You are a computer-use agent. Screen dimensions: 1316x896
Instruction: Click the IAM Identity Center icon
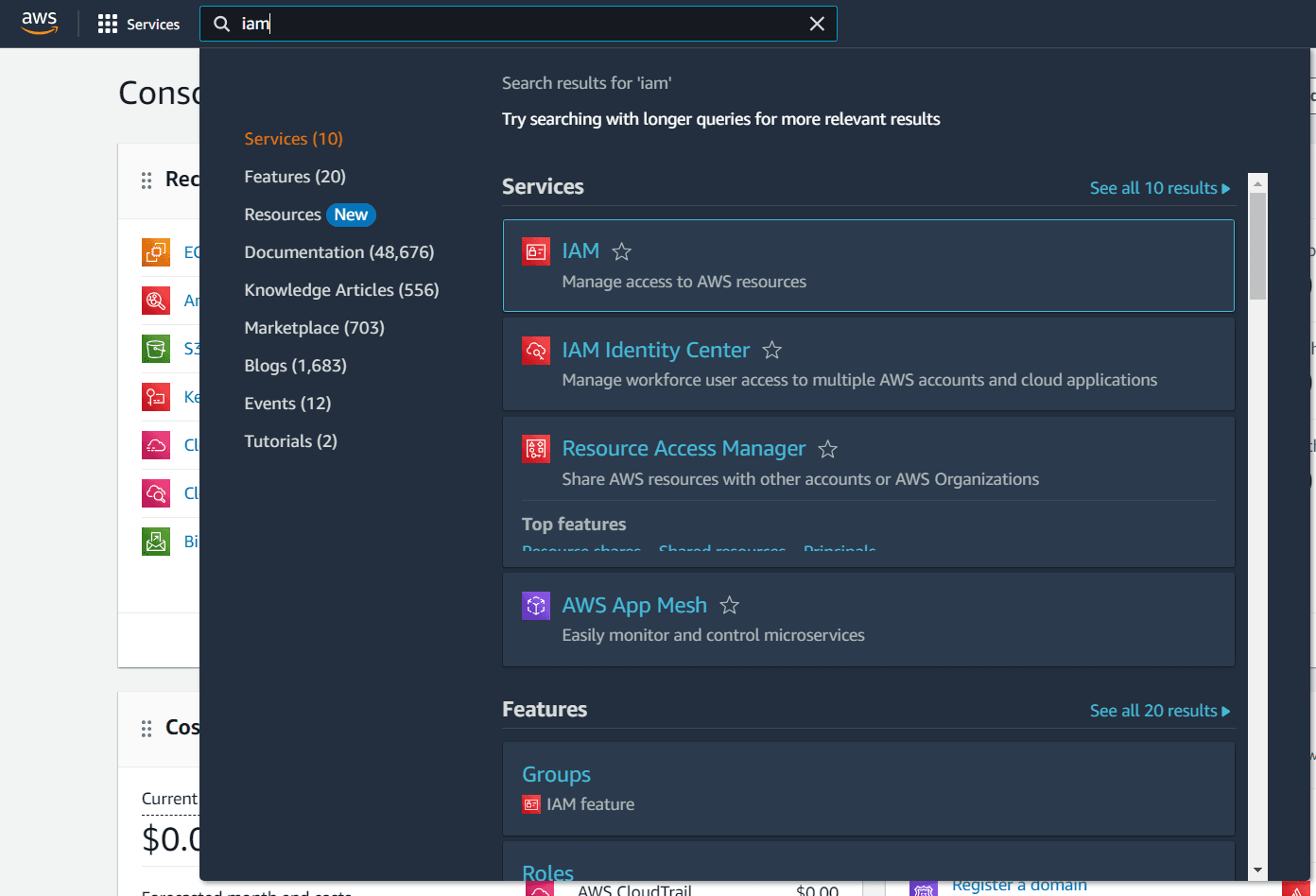pyautogui.click(x=535, y=350)
